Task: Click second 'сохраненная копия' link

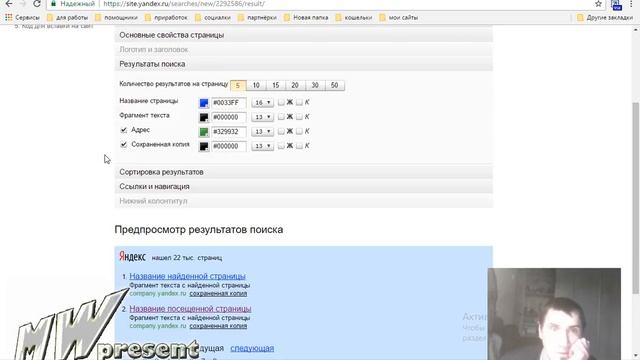Action: tap(218, 326)
